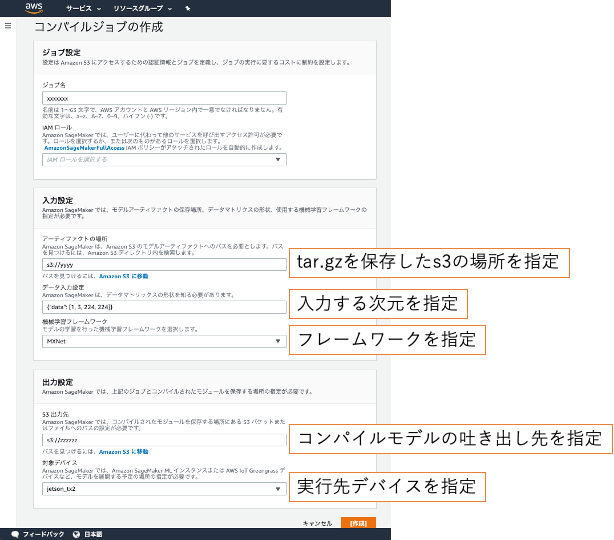Follow Amazon S3 link under artifact location

coord(123,276)
